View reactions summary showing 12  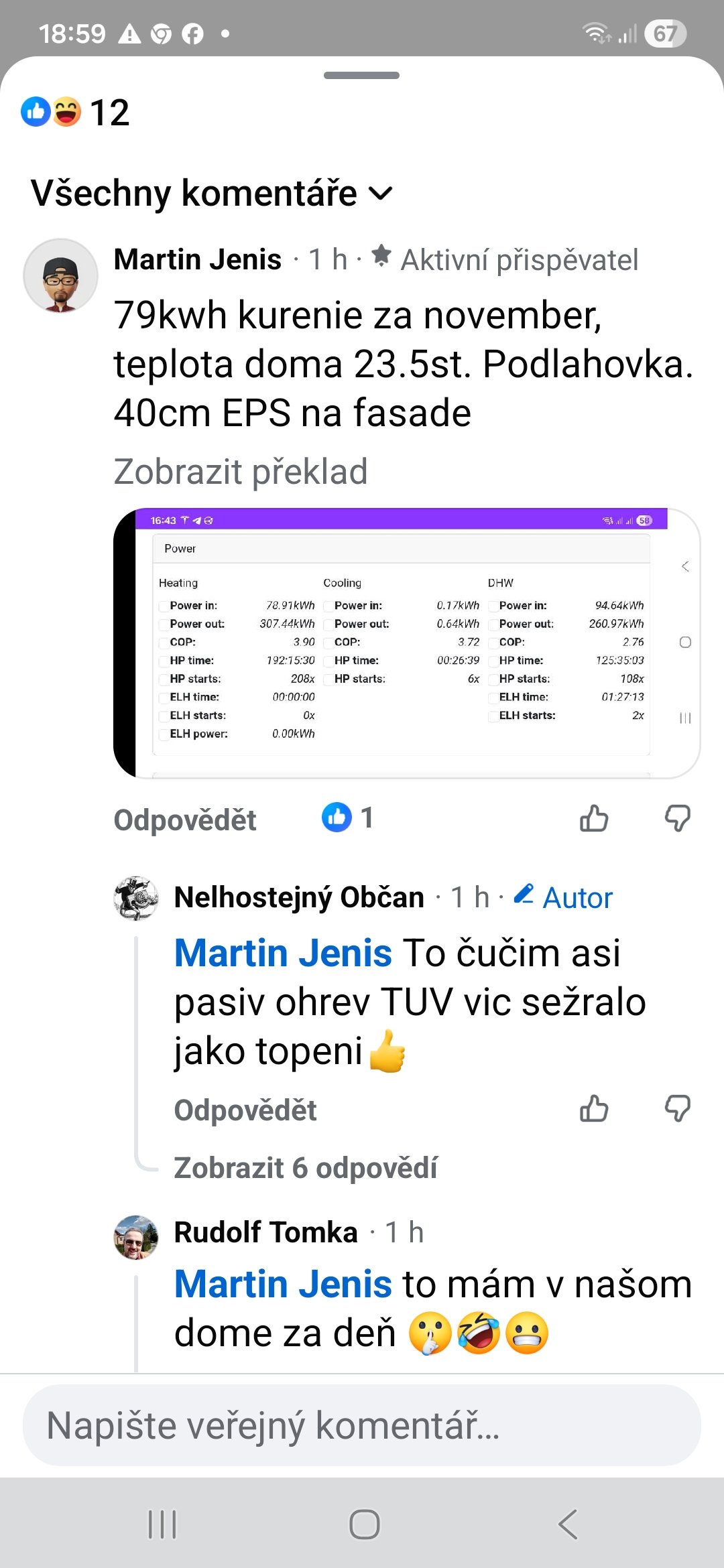pos(75,112)
